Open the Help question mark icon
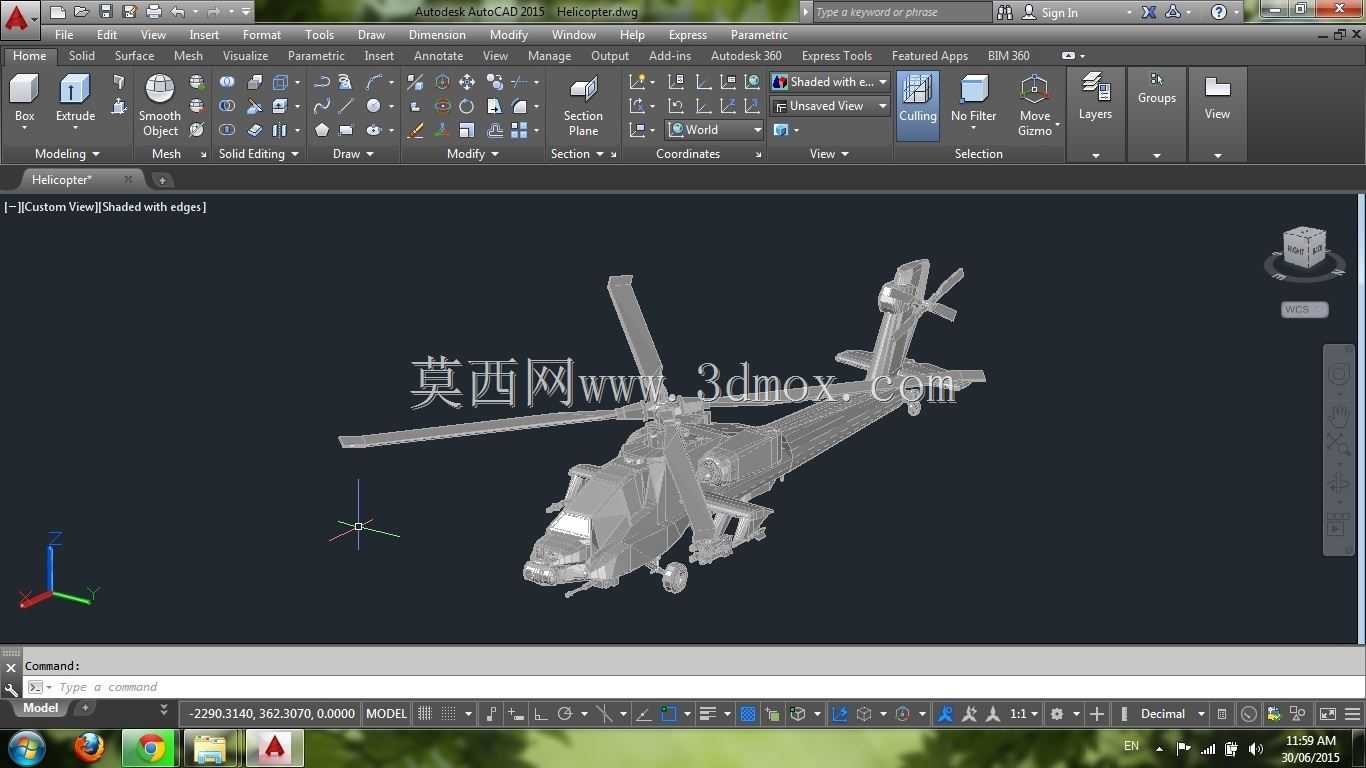 click(1218, 12)
